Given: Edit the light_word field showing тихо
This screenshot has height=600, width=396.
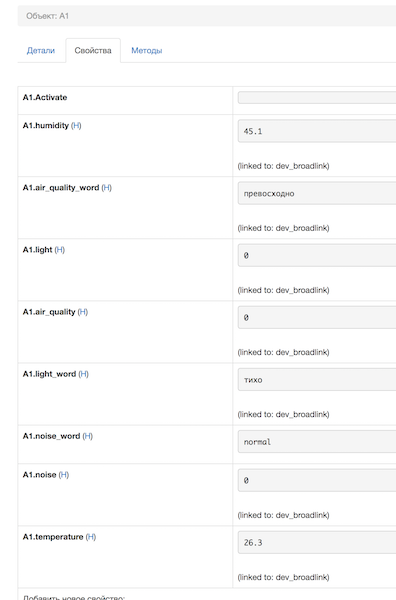Looking at the screenshot, I should [x=317, y=380].
